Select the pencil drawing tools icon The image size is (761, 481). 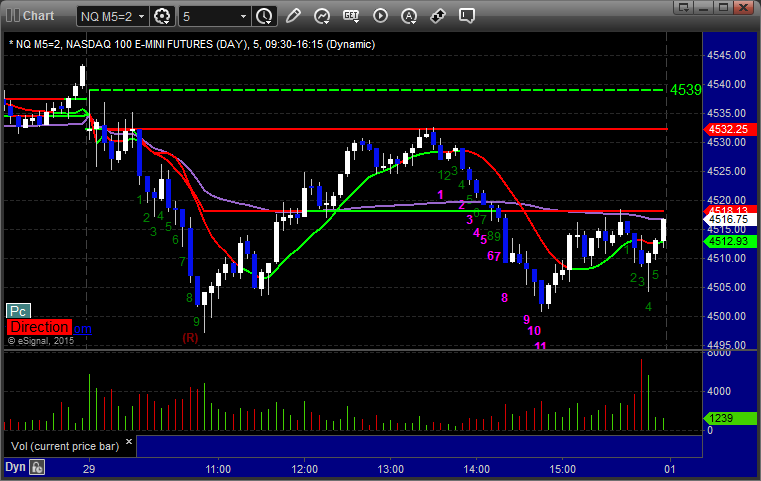pos(293,16)
